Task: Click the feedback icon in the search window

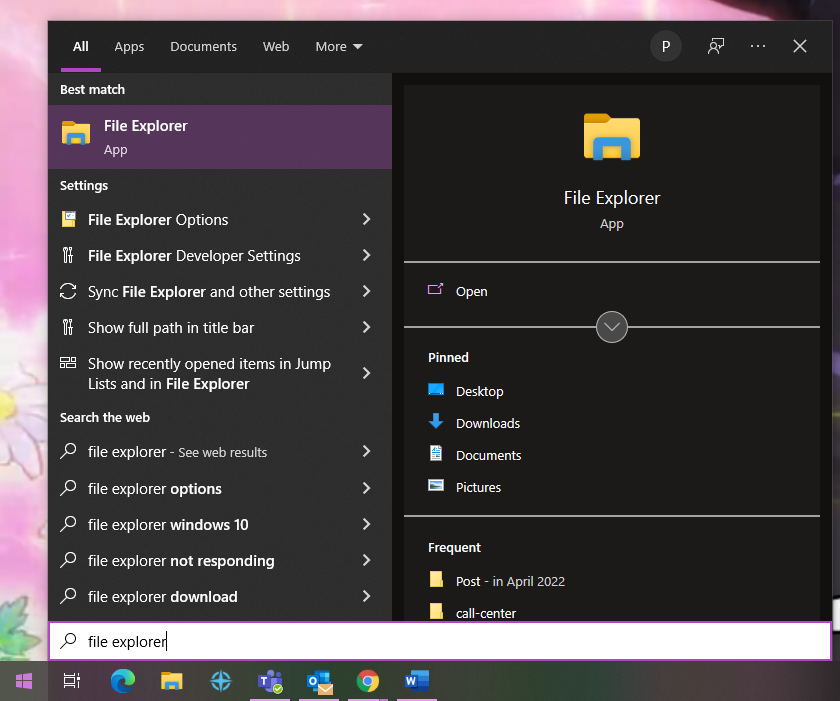Action: 716,46
